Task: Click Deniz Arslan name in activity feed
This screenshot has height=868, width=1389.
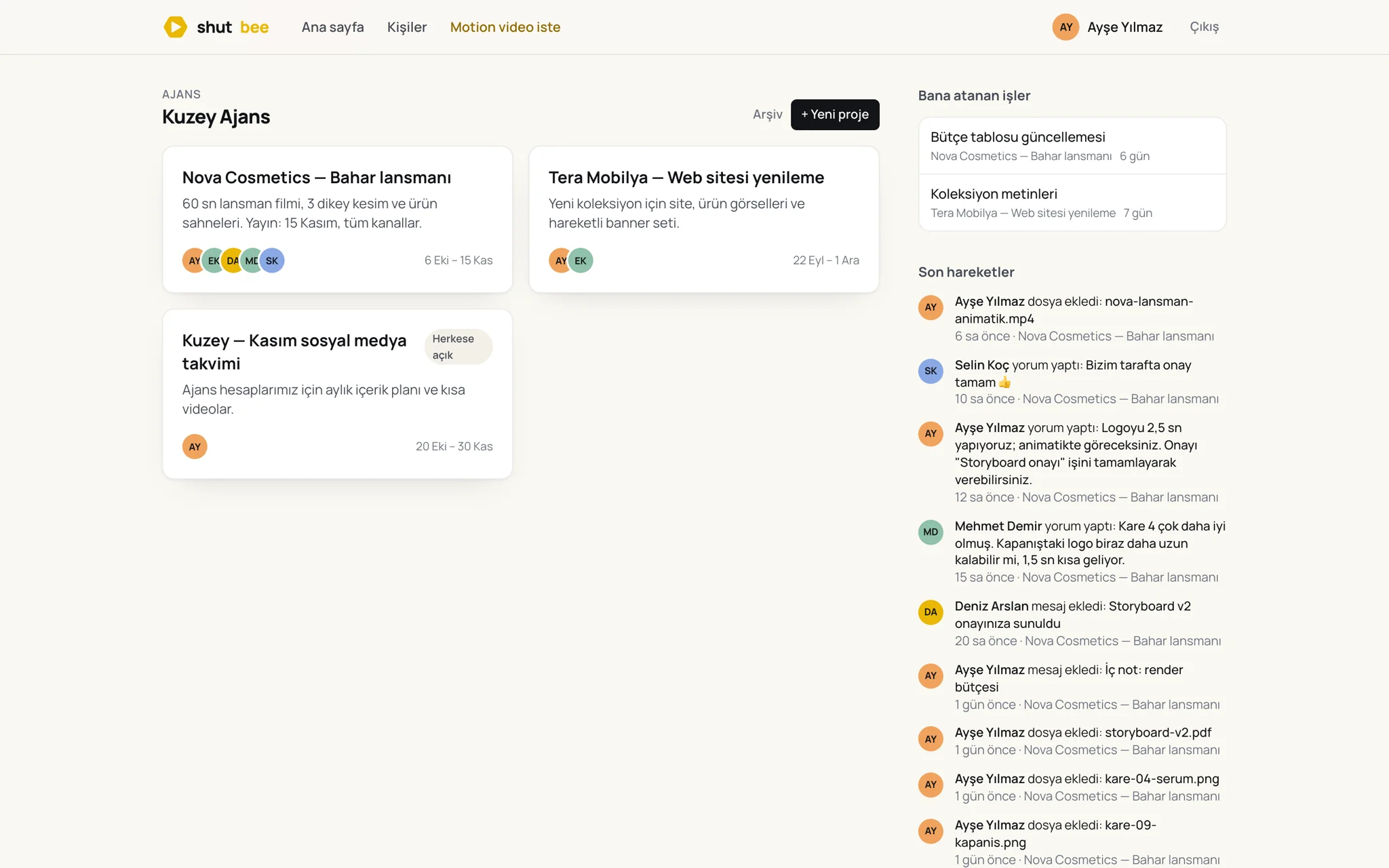Action: 992,606
